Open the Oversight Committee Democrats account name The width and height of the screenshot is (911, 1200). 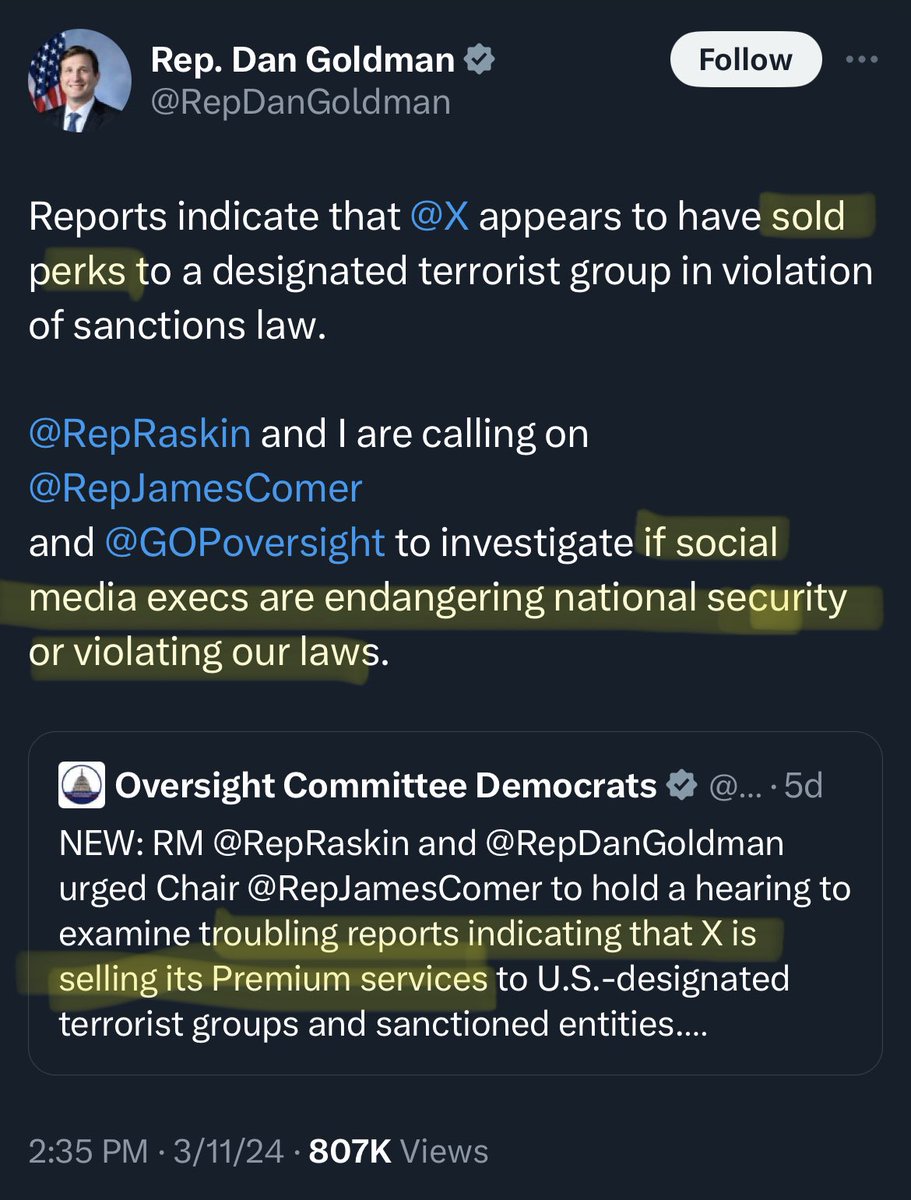coord(386,786)
